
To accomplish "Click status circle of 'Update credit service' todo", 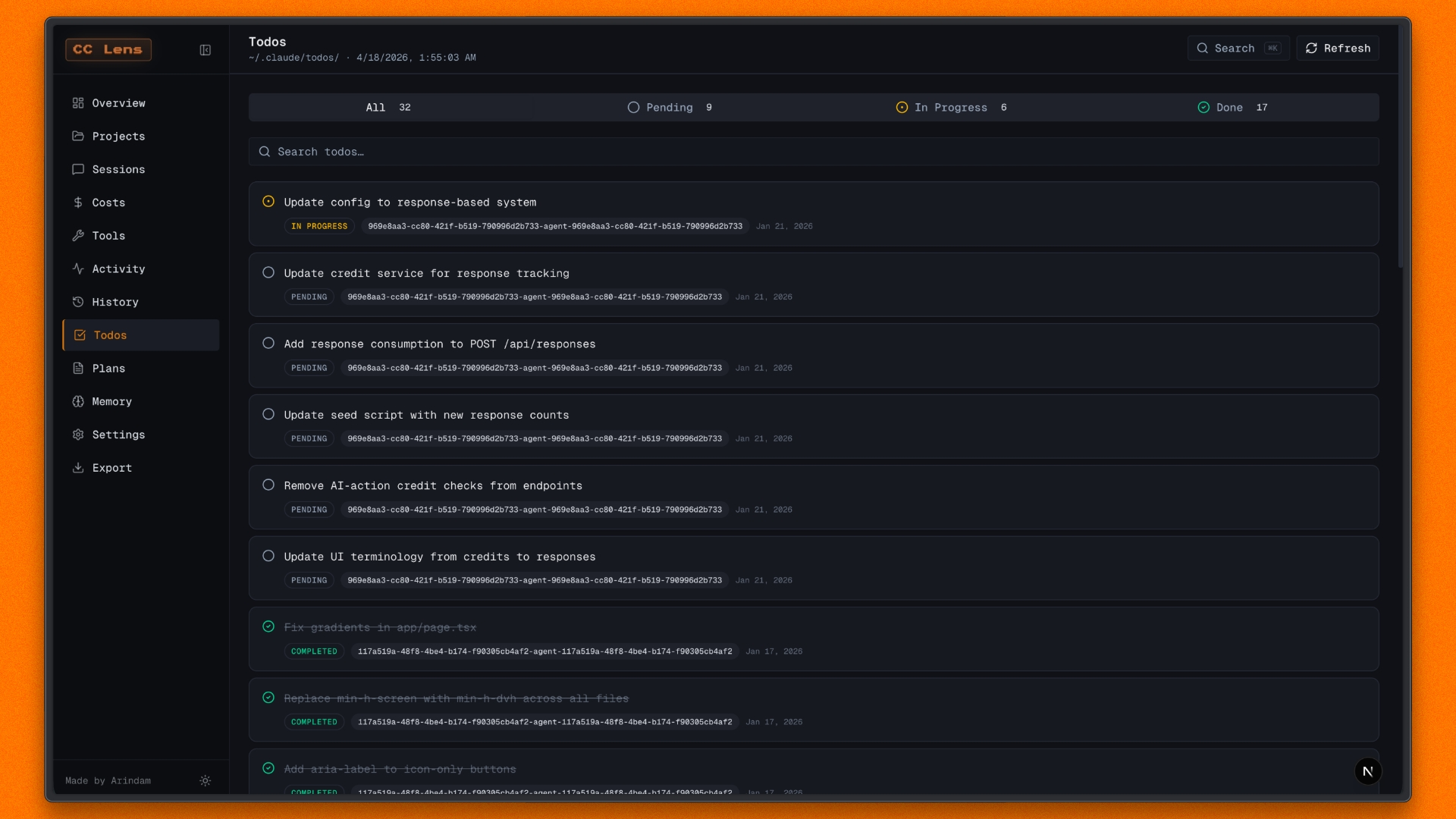I will [268, 273].
